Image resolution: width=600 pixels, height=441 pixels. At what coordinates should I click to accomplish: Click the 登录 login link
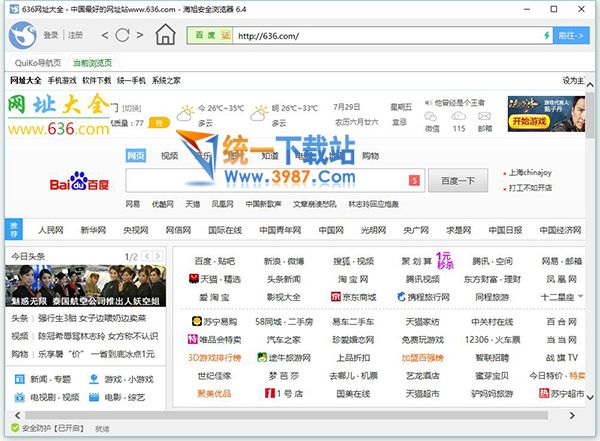(51, 35)
